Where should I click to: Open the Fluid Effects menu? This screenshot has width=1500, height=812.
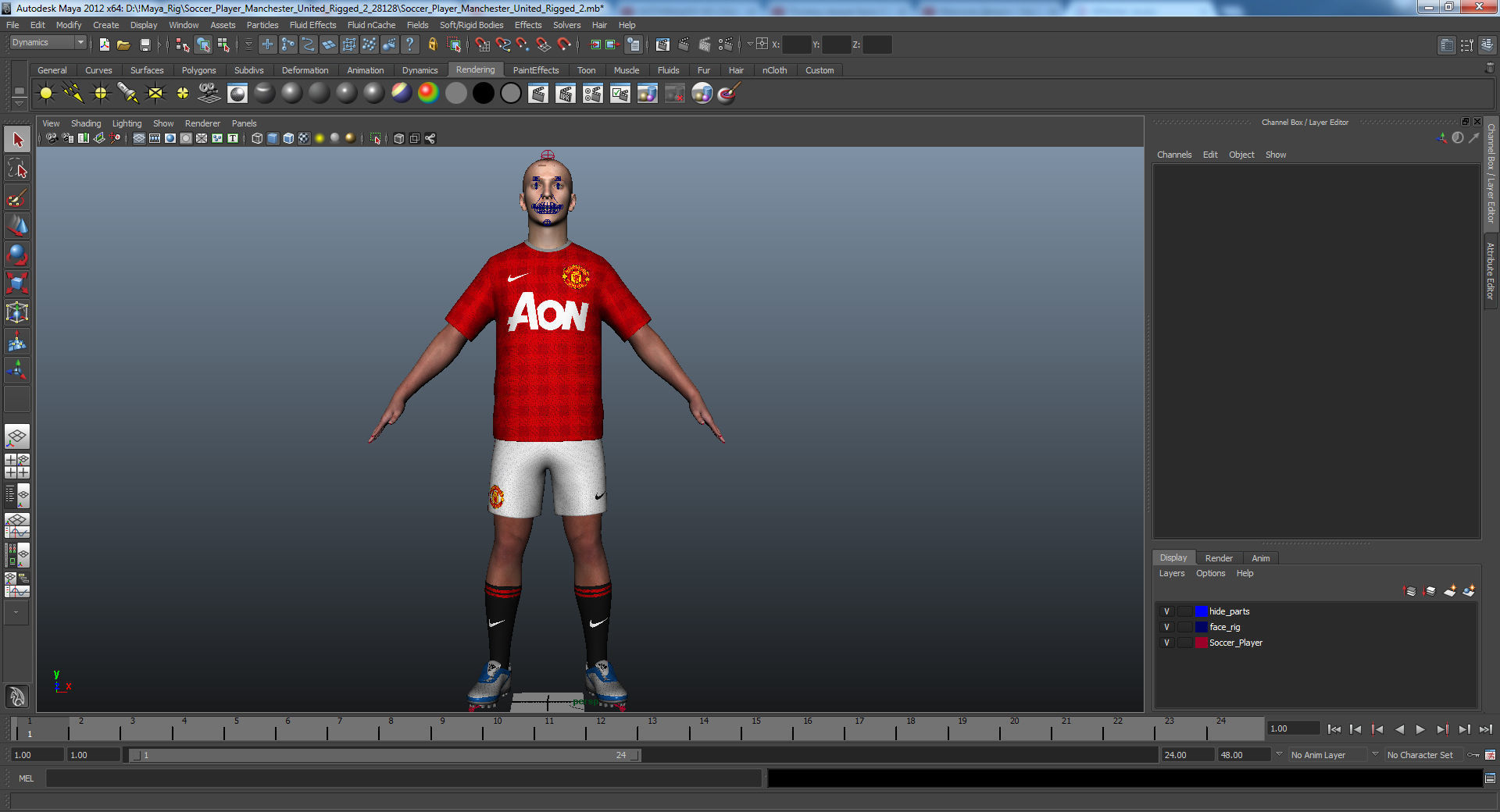tap(312, 25)
